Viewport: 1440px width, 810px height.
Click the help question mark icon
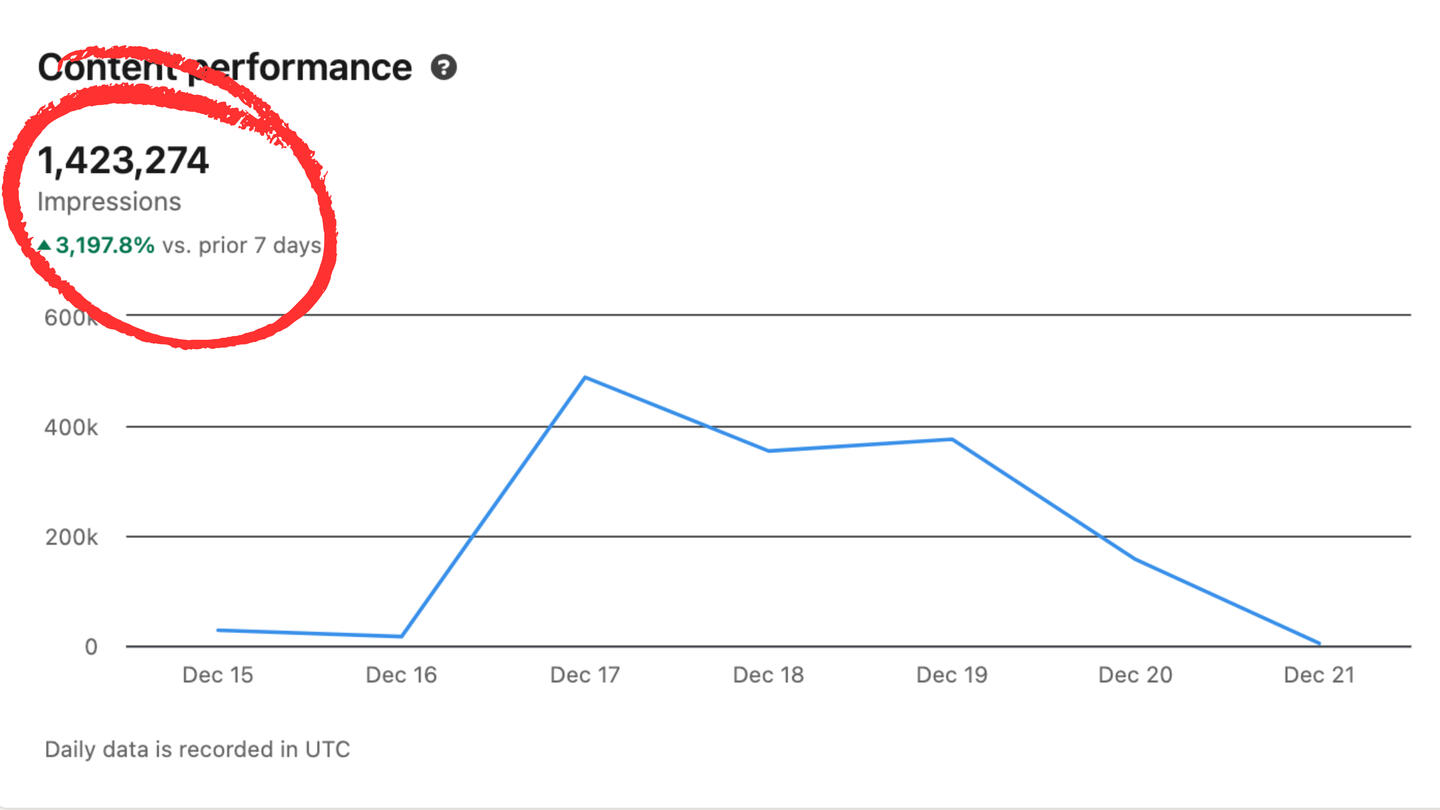(443, 68)
